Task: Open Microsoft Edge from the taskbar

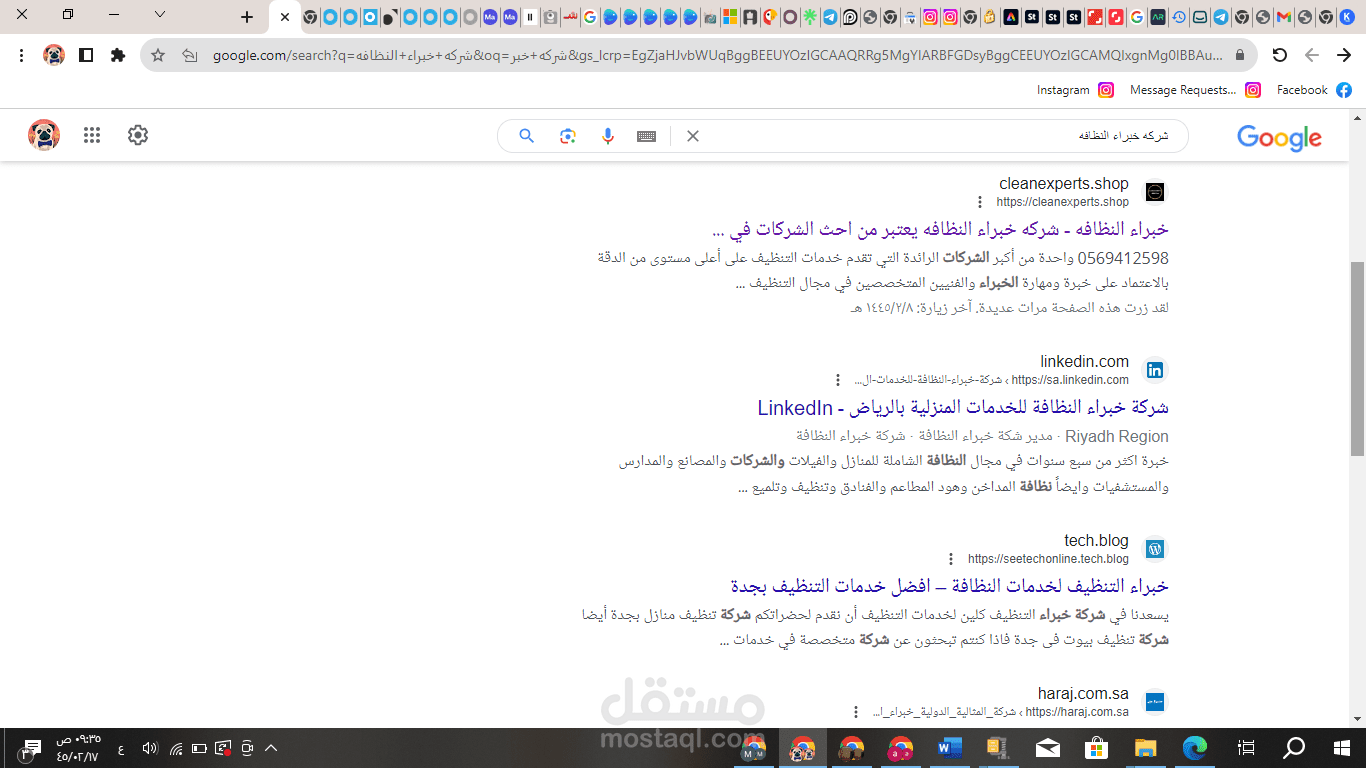Action: (x=1195, y=748)
